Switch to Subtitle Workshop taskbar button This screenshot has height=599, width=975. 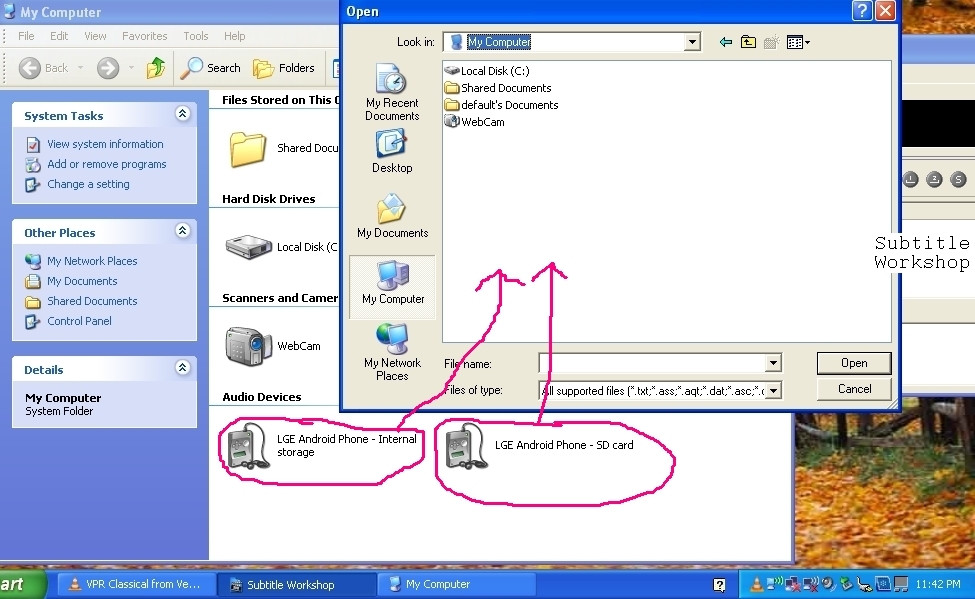(296, 584)
